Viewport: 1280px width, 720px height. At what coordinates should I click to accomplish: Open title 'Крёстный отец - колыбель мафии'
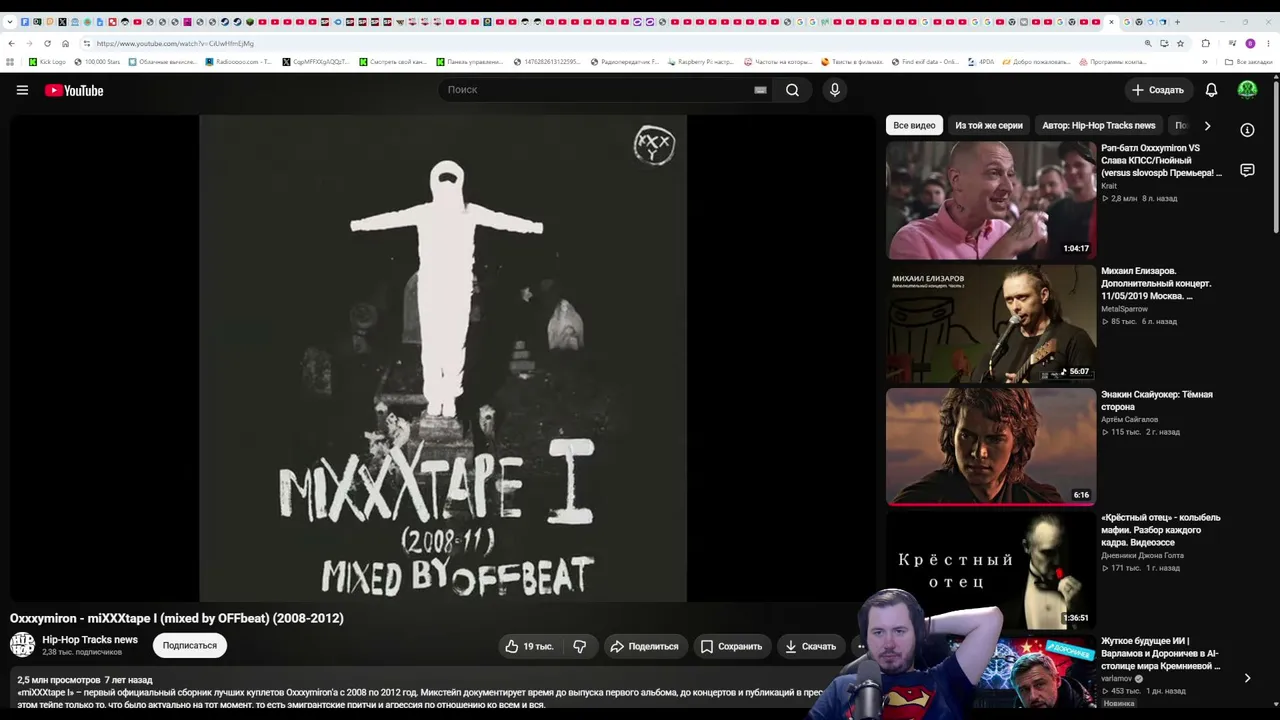pyautogui.click(x=1161, y=530)
